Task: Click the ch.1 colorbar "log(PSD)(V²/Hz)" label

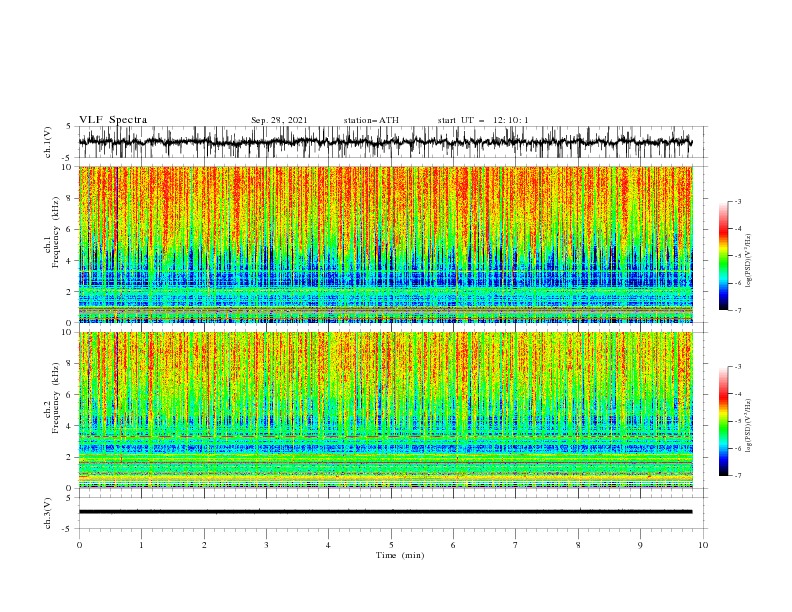Action: coord(748,261)
